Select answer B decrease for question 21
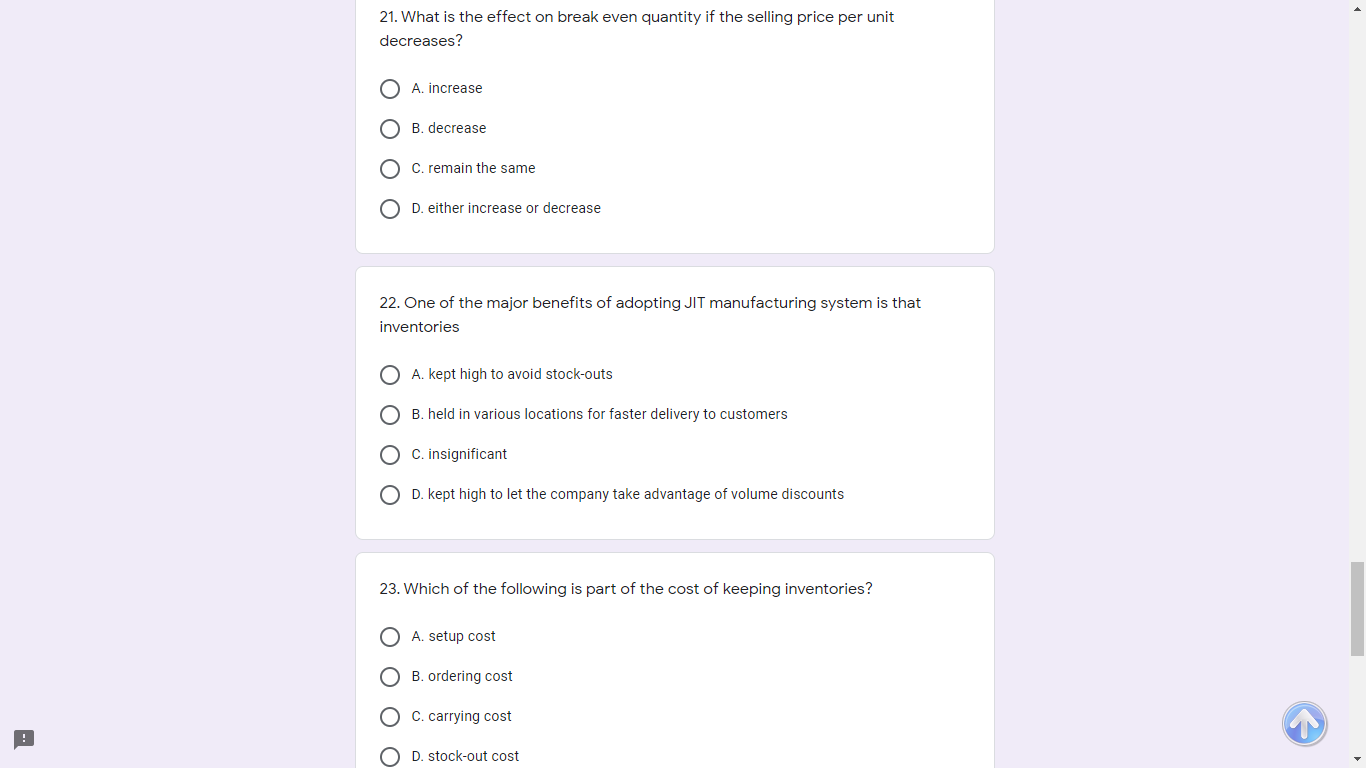 point(390,128)
